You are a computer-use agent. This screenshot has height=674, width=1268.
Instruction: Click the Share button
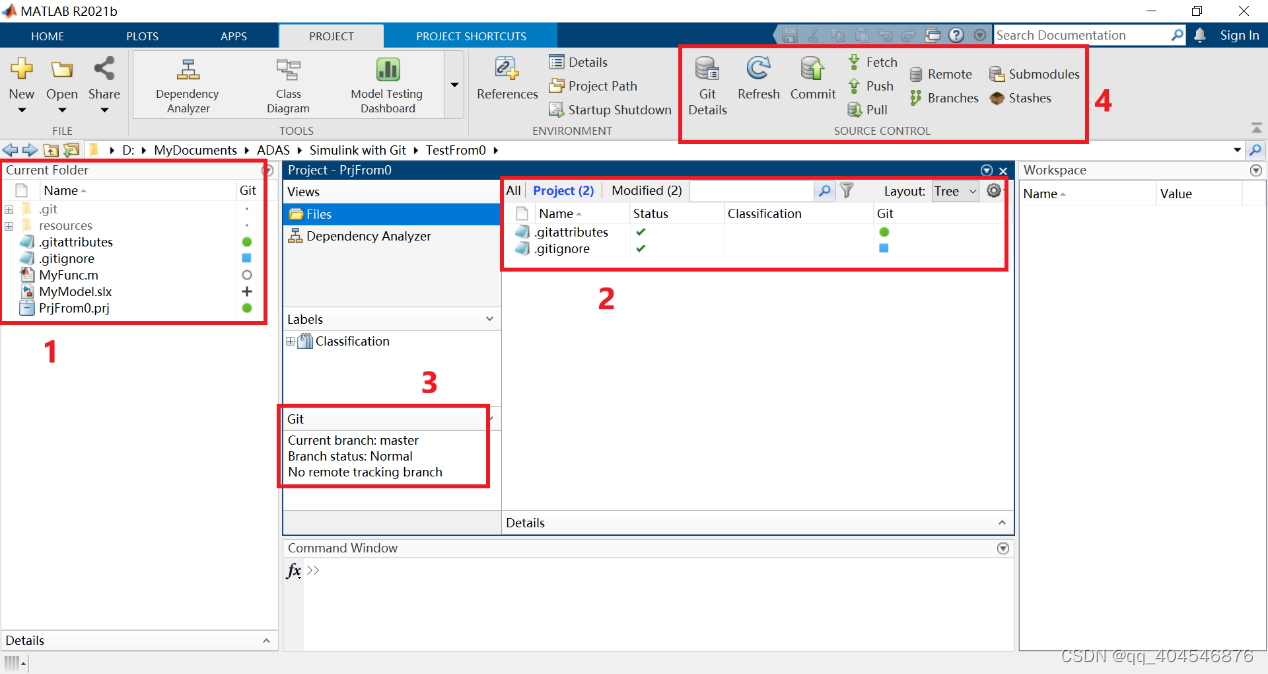coord(104,85)
